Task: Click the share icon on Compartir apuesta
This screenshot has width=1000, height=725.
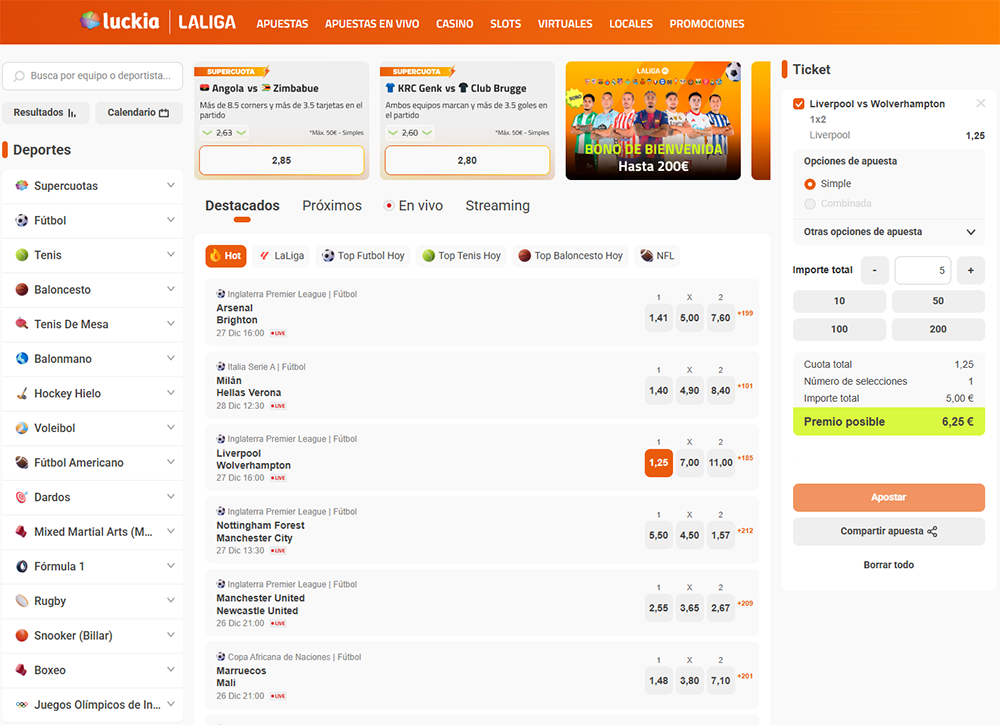Action: tap(932, 531)
